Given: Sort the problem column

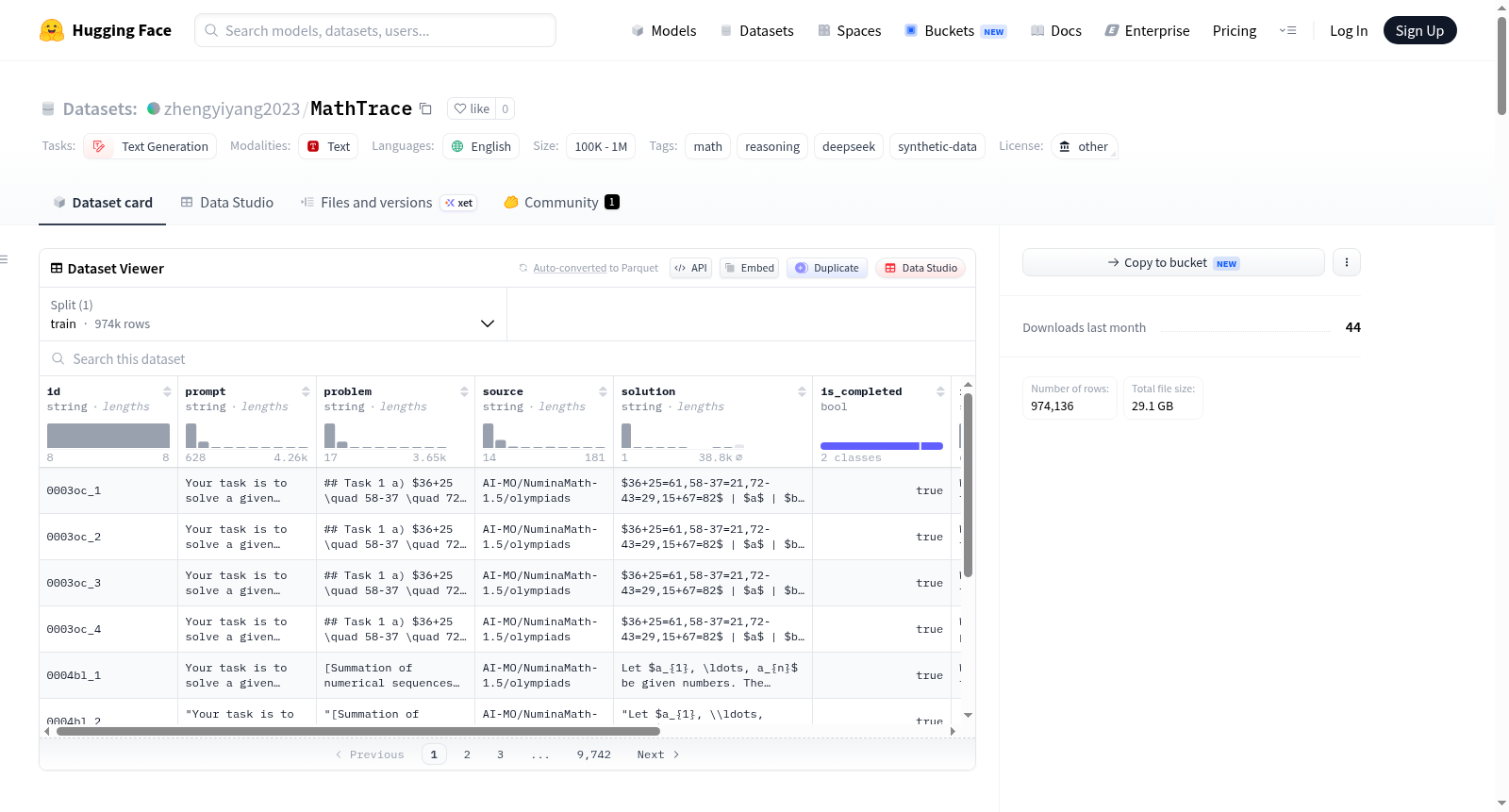Looking at the screenshot, I should pyautogui.click(x=464, y=391).
